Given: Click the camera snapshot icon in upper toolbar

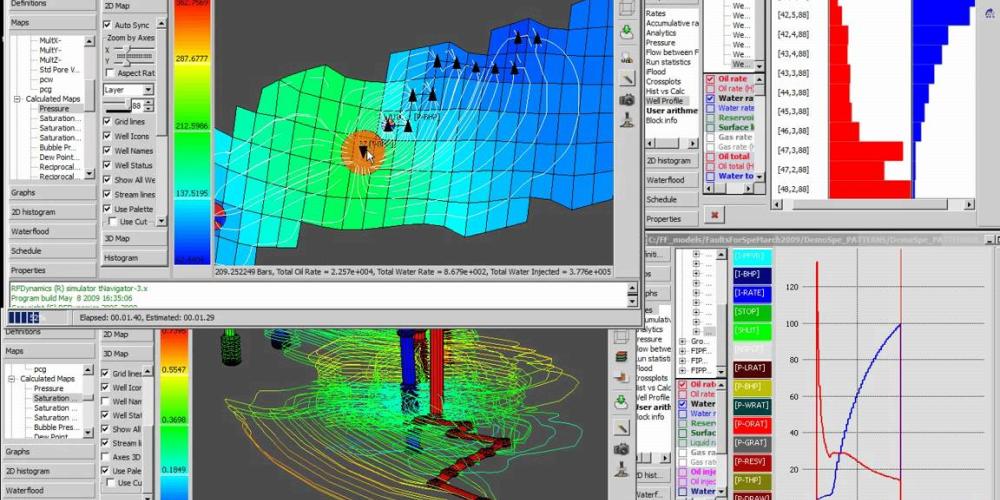Looking at the screenshot, I should 627,100.
